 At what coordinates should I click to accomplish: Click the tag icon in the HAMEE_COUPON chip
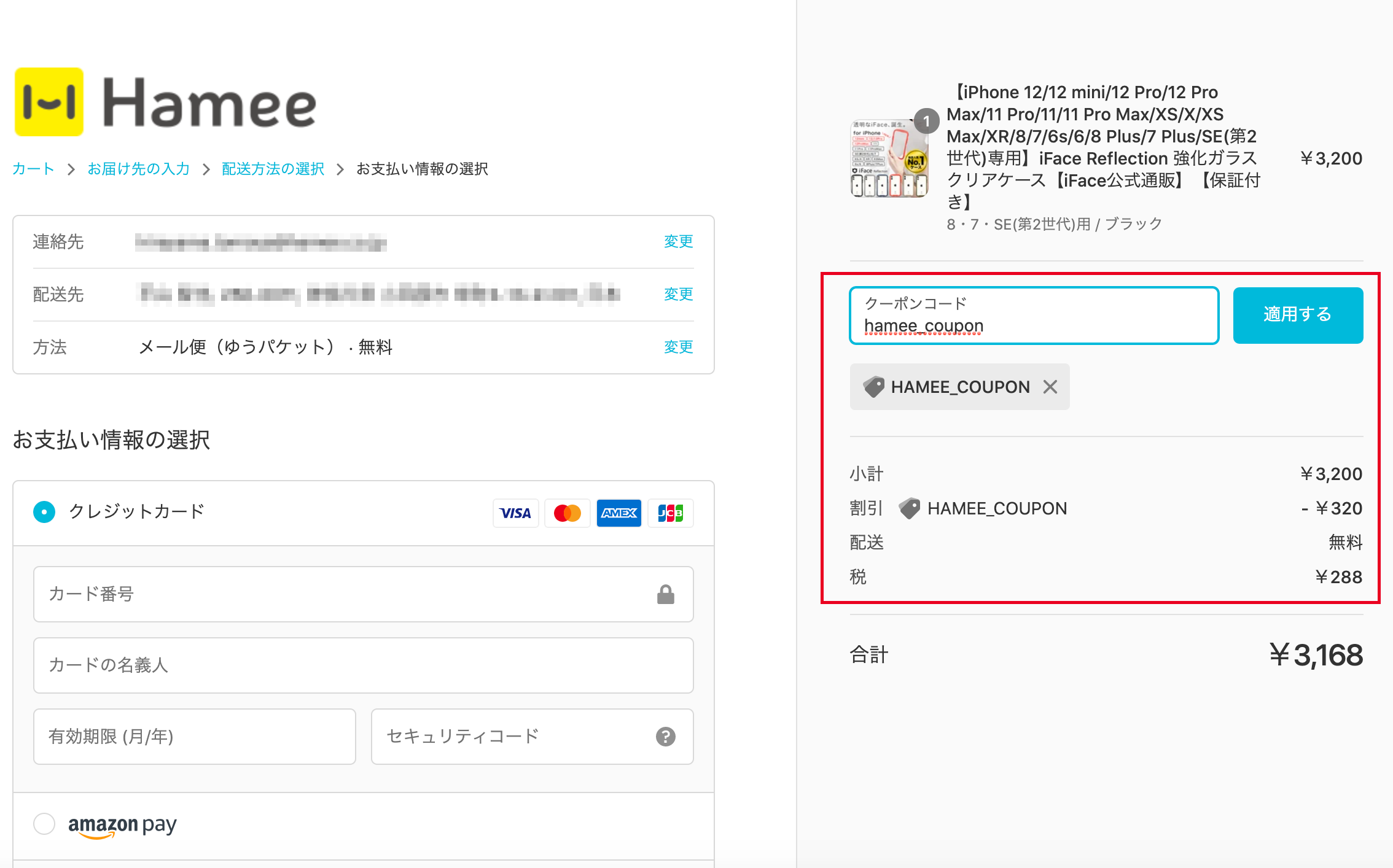pos(873,387)
